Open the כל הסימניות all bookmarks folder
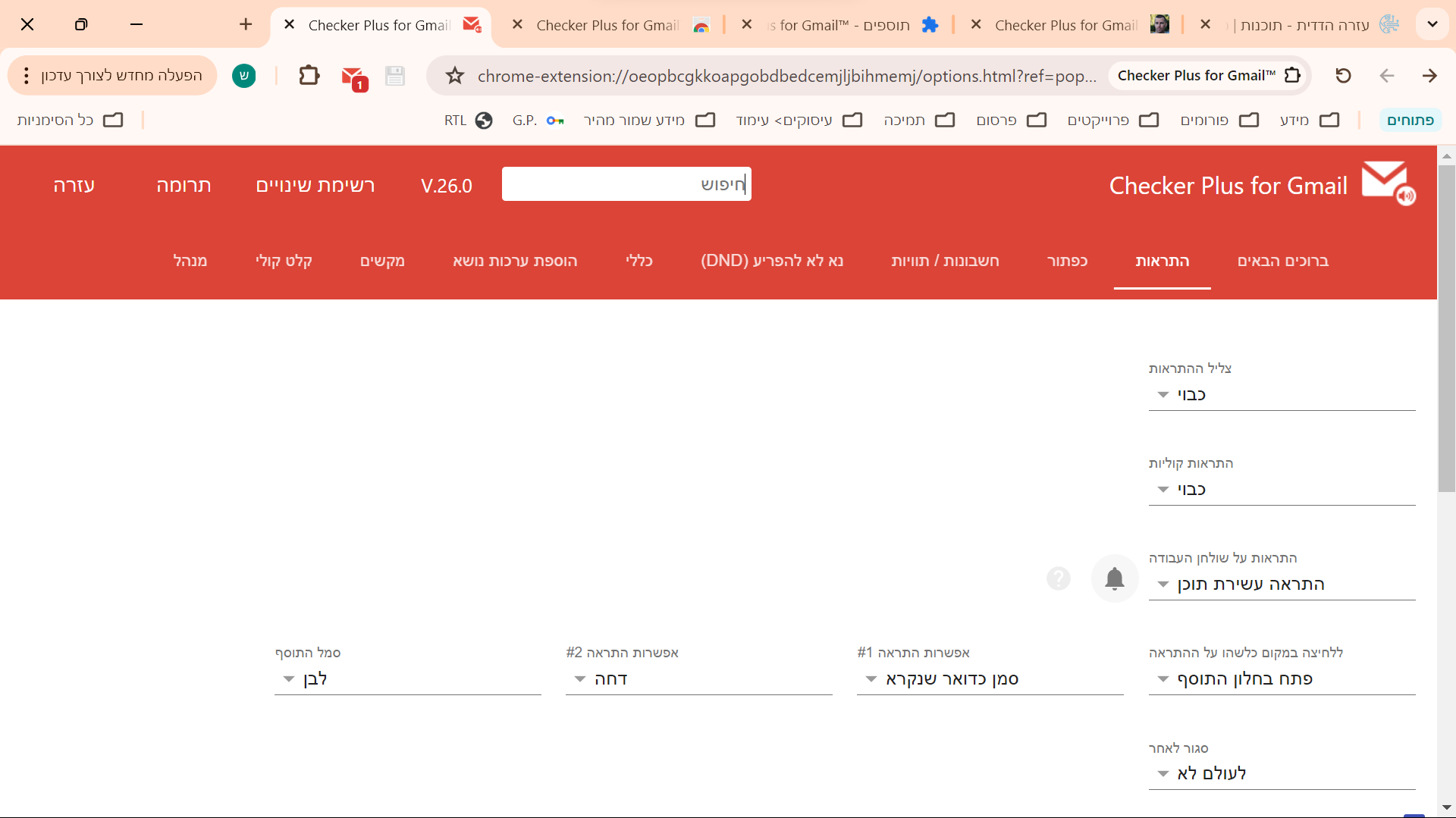This screenshot has height=818, width=1456. (70, 121)
